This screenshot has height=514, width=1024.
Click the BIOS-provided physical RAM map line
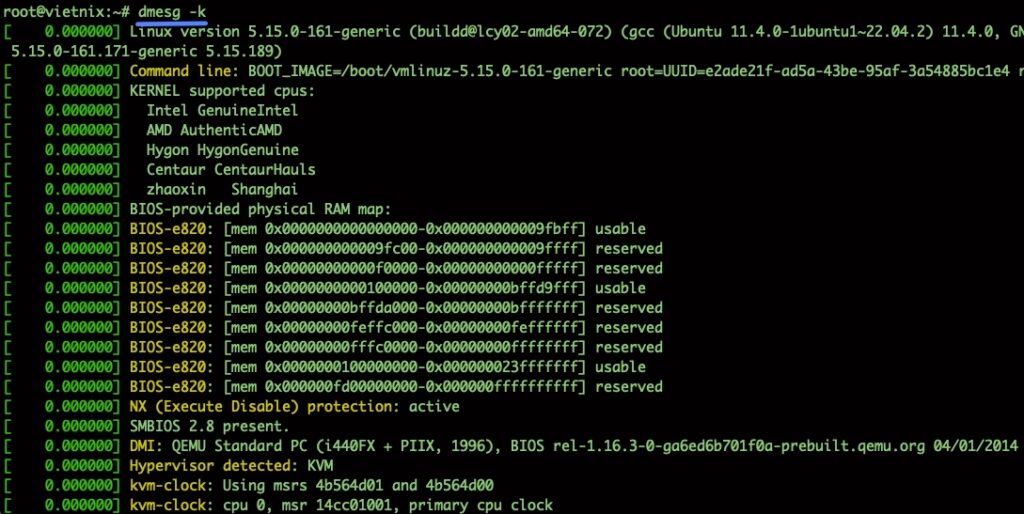tap(260, 209)
